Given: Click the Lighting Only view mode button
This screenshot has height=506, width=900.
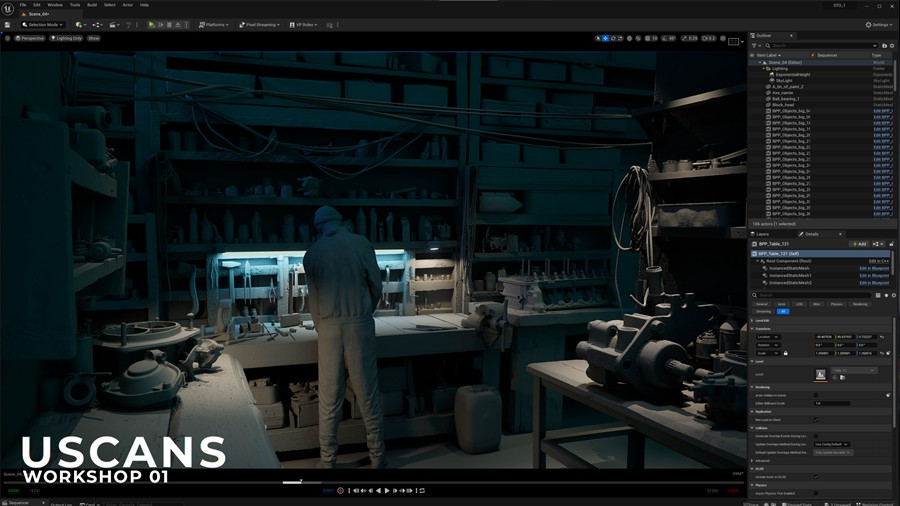Looking at the screenshot, I should coord(66,38).
